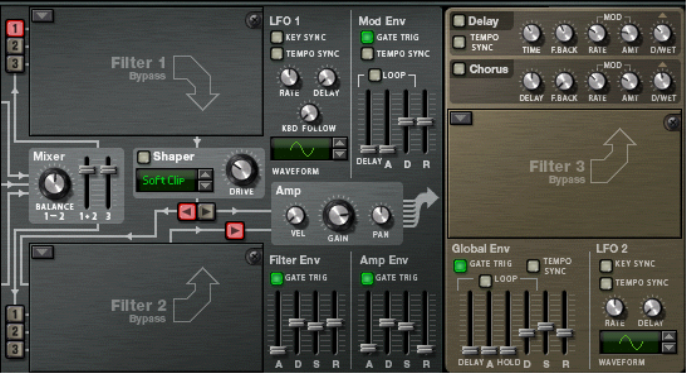Click the Filter 1 round corner button

point(254,20)
